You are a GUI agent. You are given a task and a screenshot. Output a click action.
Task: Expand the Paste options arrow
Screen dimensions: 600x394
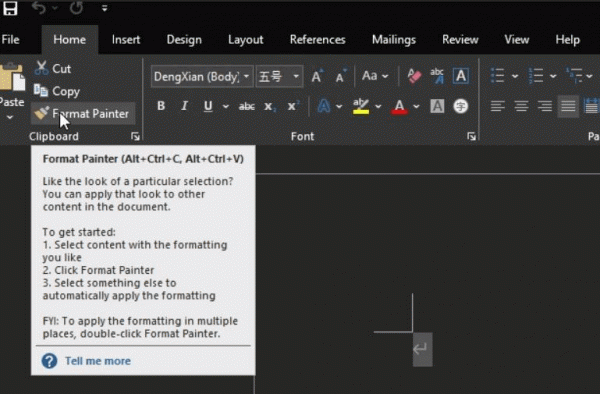10,117
